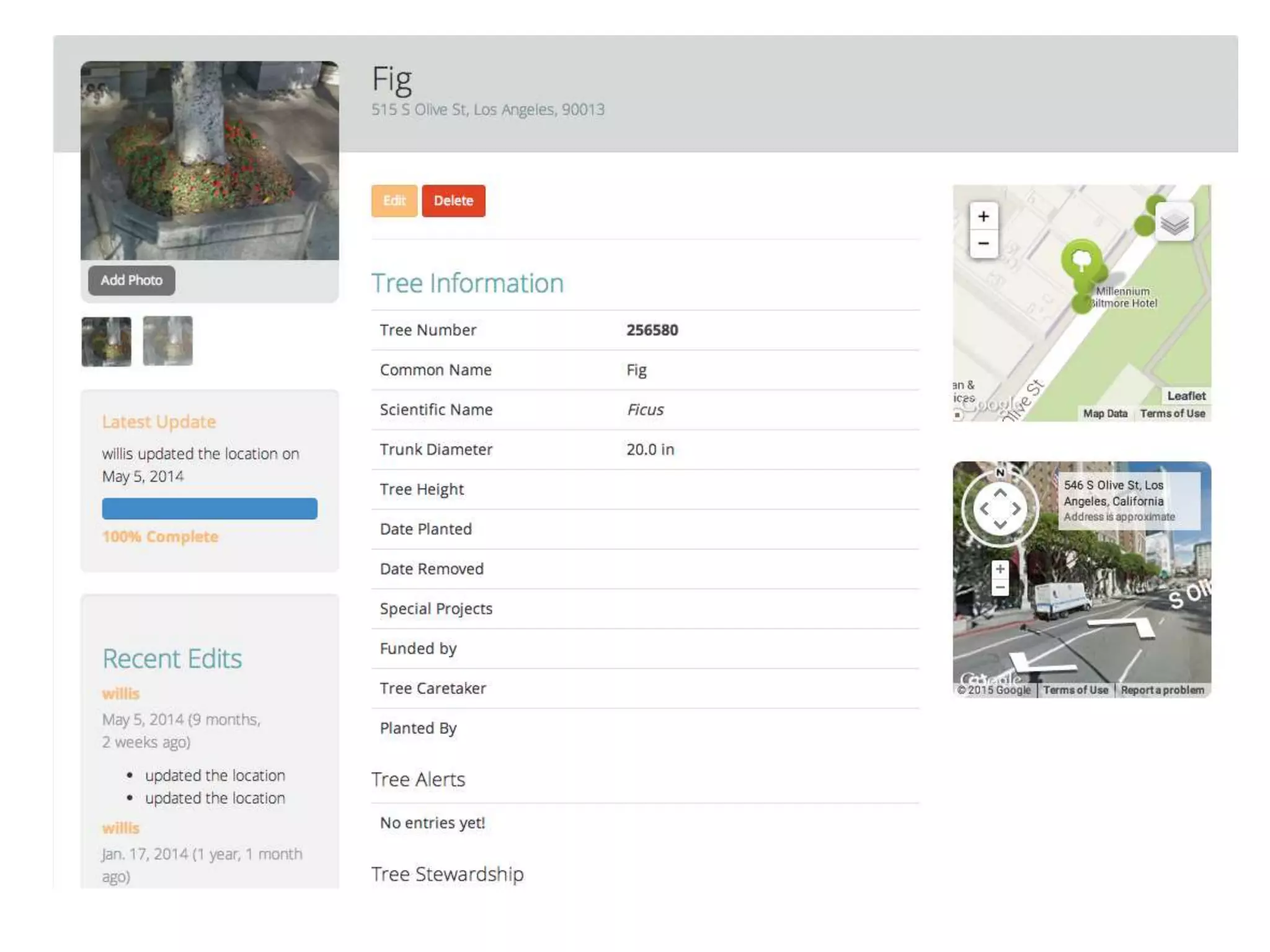This screenshot has height=952, width=1270.
Task: Pan street view right with arrow
Action: pos(1016,509)
